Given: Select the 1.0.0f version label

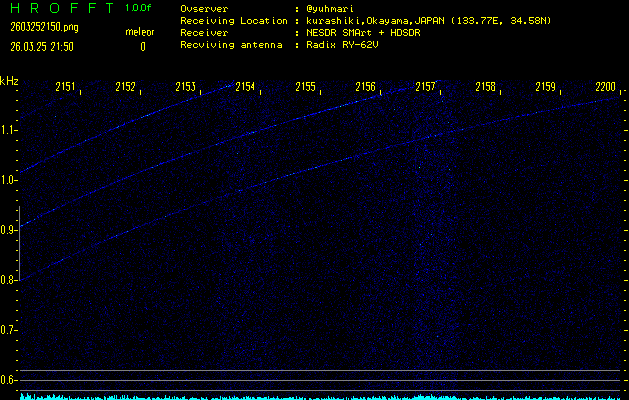Looking at the screenshot, I should click(139, 8).
